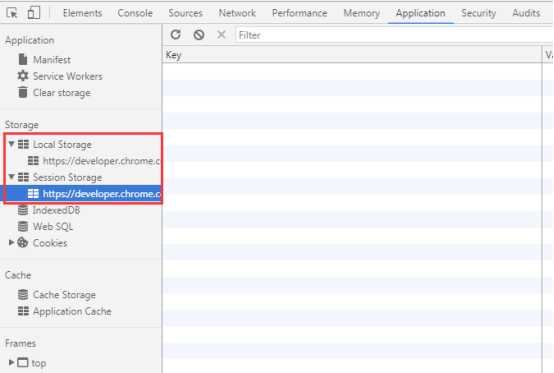
Task: Go to the Performance tab
Action: pos(300,13)
